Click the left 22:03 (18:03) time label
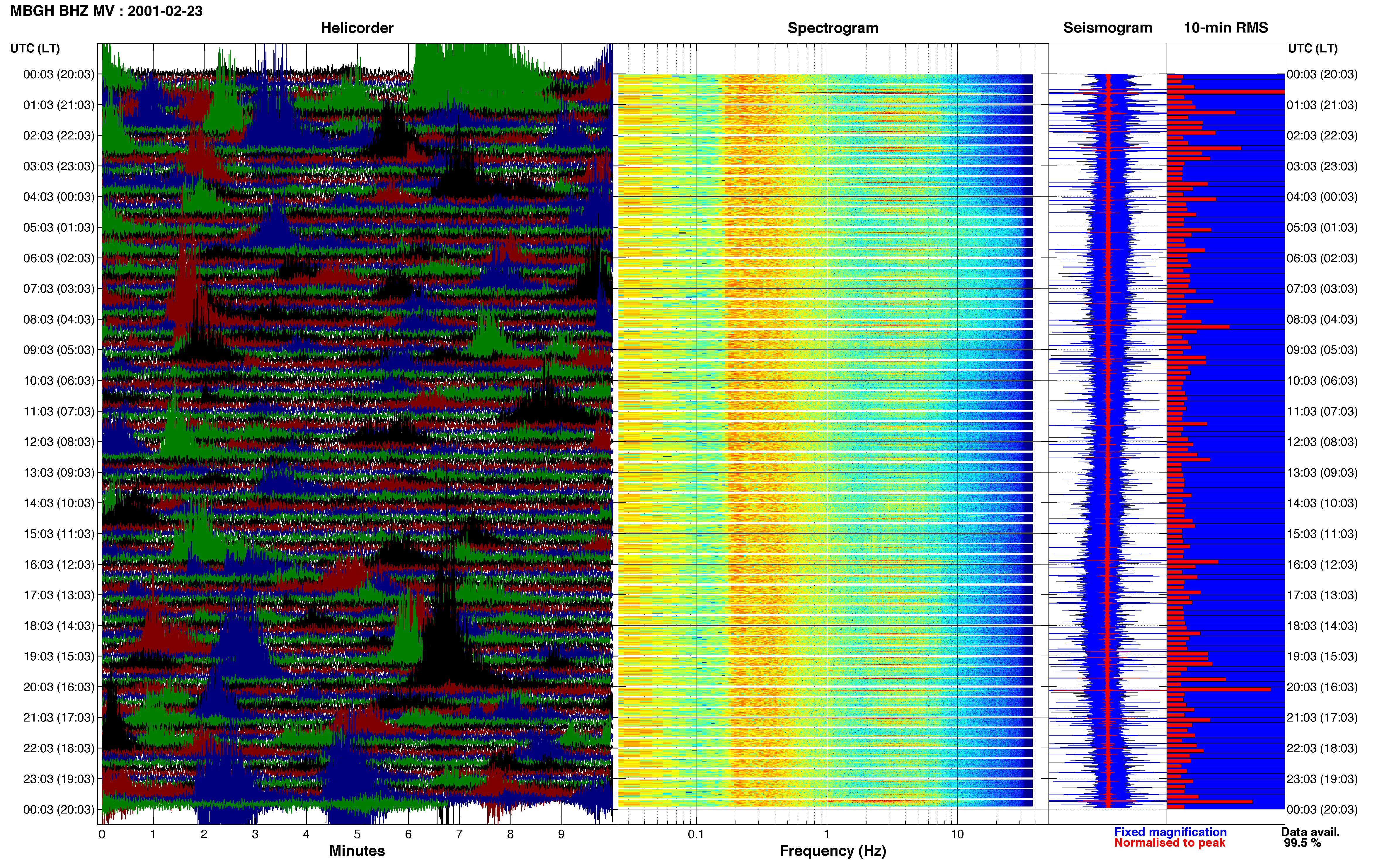Image resolution: width=1389 pixels, height=868 pixels. point(59,748)
